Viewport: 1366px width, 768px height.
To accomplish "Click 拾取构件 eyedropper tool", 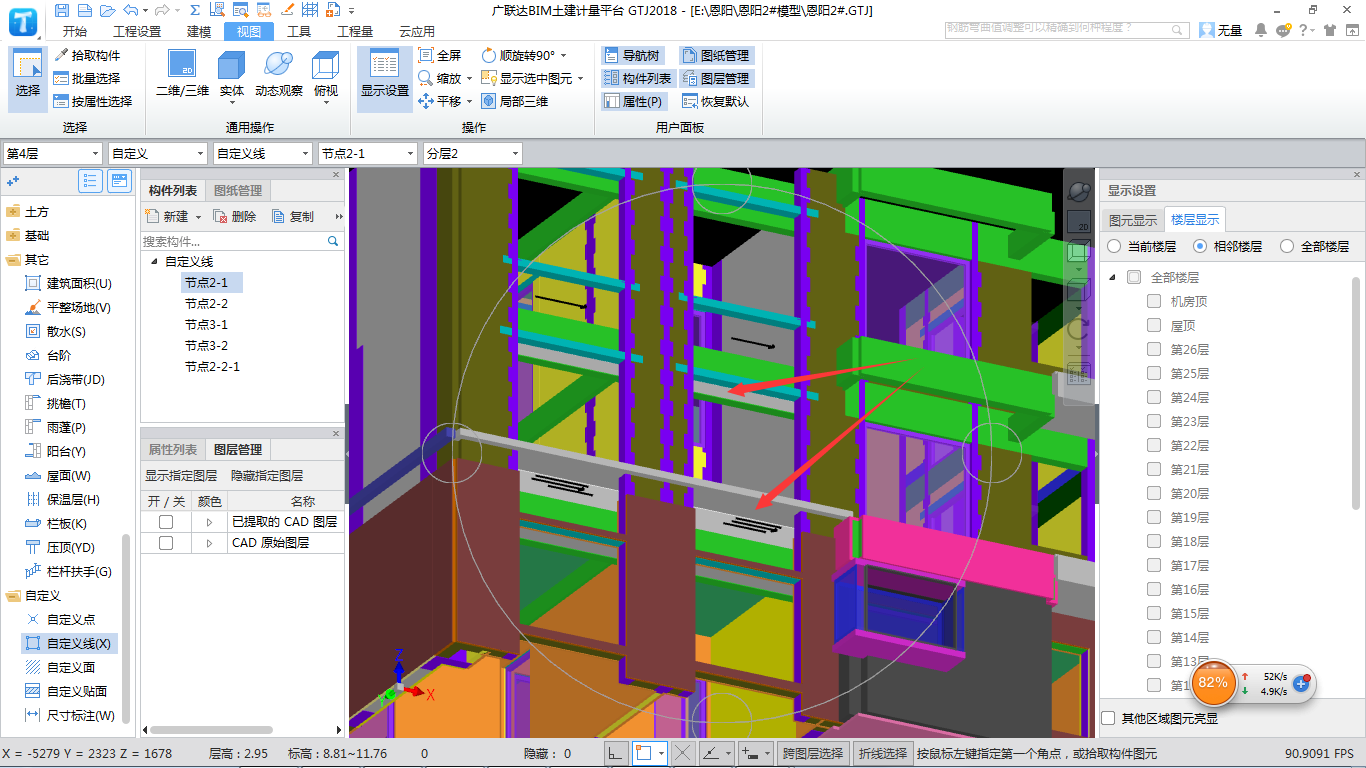I will tap(87, 55).
